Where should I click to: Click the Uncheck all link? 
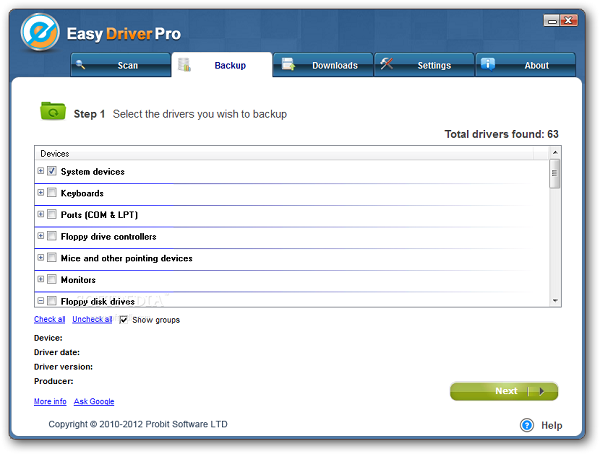[92, 319]
